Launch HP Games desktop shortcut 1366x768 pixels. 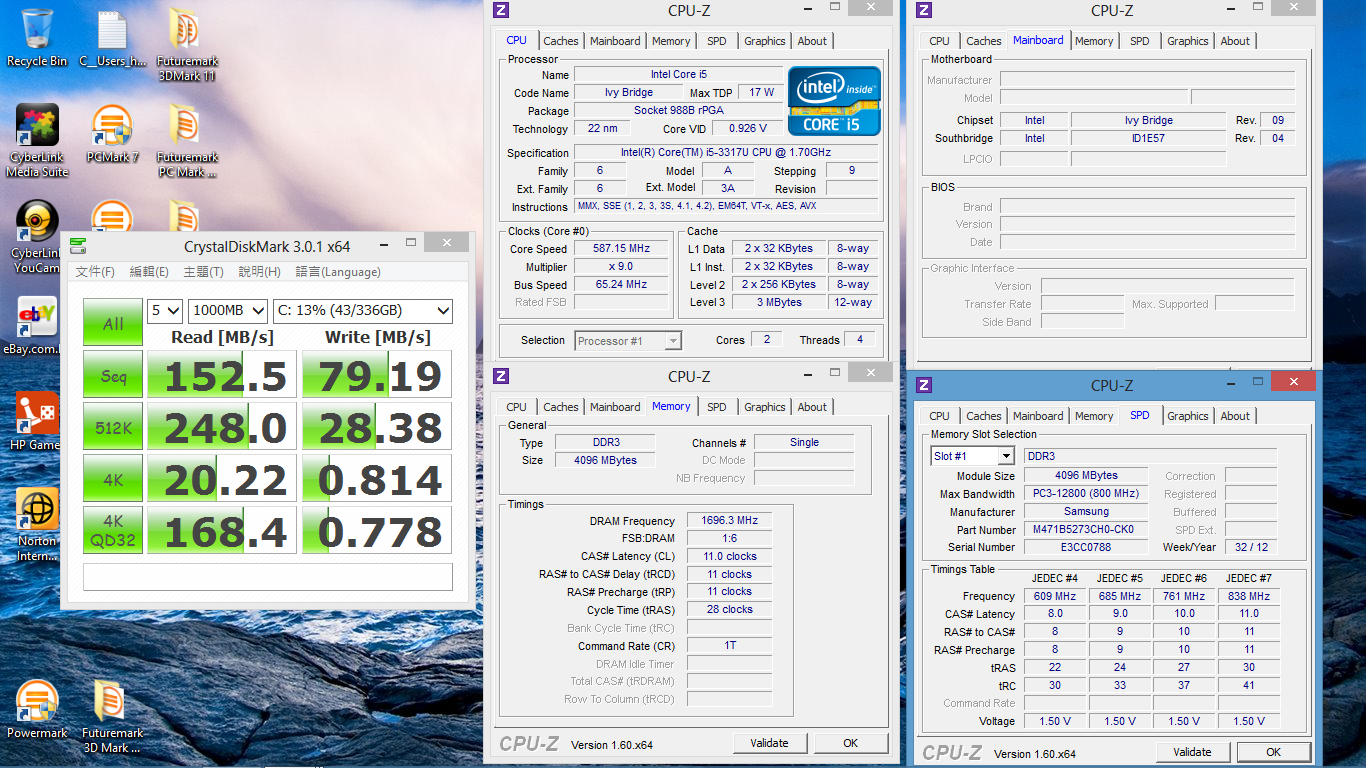pyautogui.click(x=37, y=422)
